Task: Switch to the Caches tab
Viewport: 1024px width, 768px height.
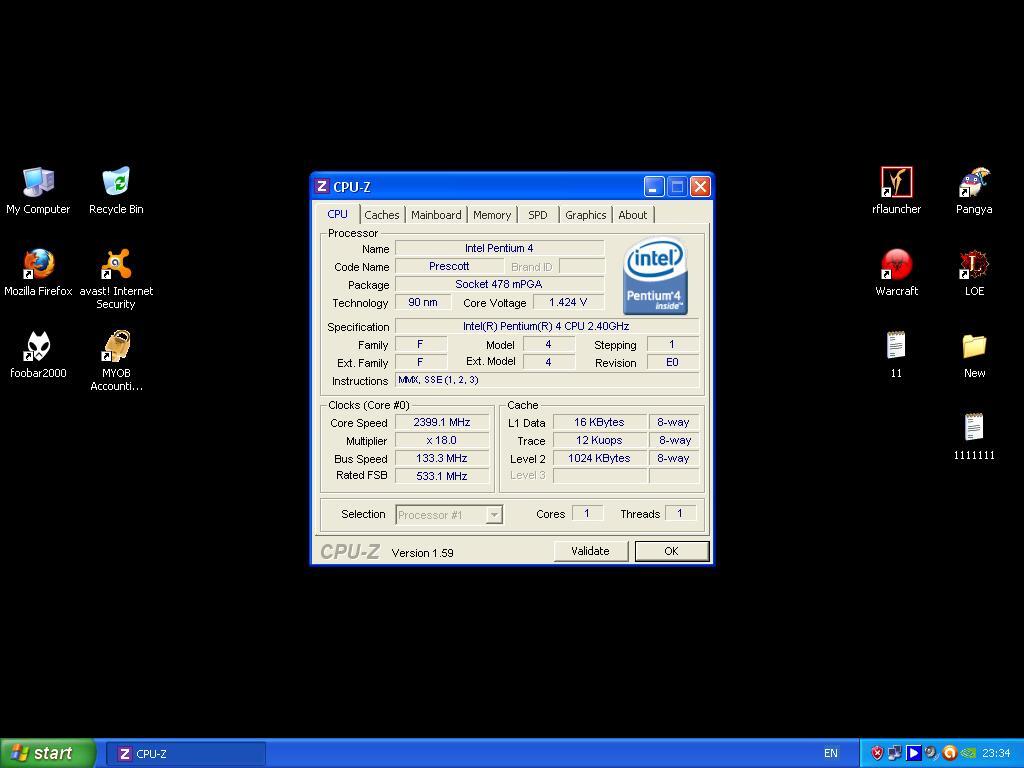Action: pyautogui.click(x=381, y=215)
